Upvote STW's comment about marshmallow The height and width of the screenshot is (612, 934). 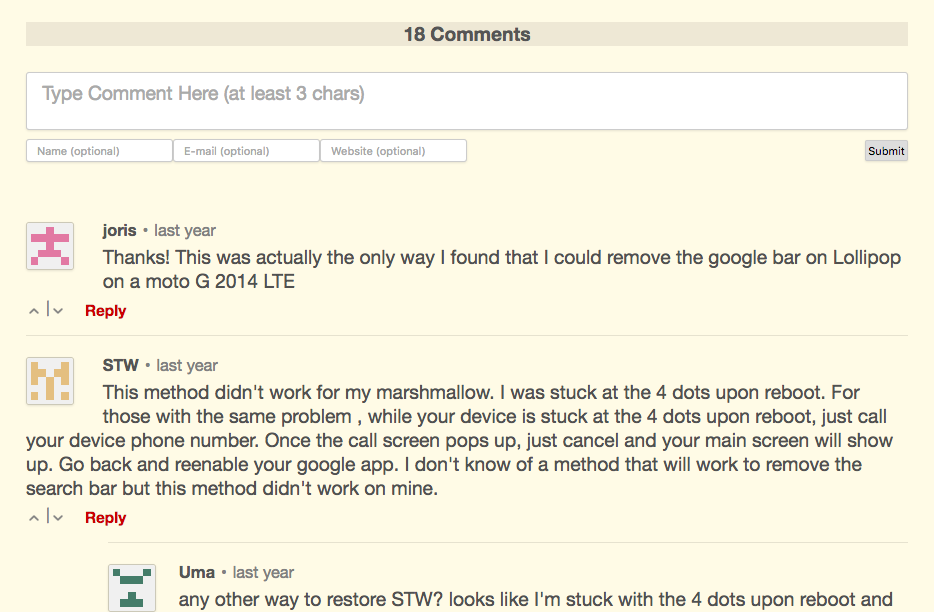click(34, 518)
